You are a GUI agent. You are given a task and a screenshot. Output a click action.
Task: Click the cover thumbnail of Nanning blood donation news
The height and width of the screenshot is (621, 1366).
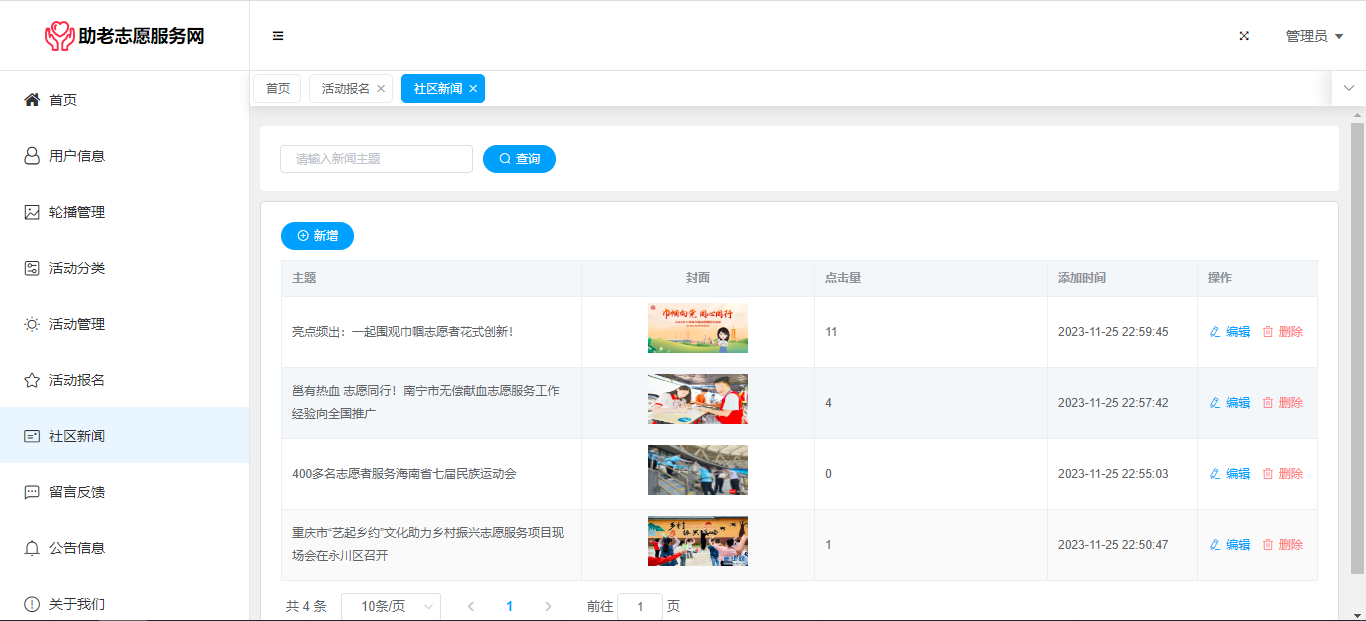697,399
